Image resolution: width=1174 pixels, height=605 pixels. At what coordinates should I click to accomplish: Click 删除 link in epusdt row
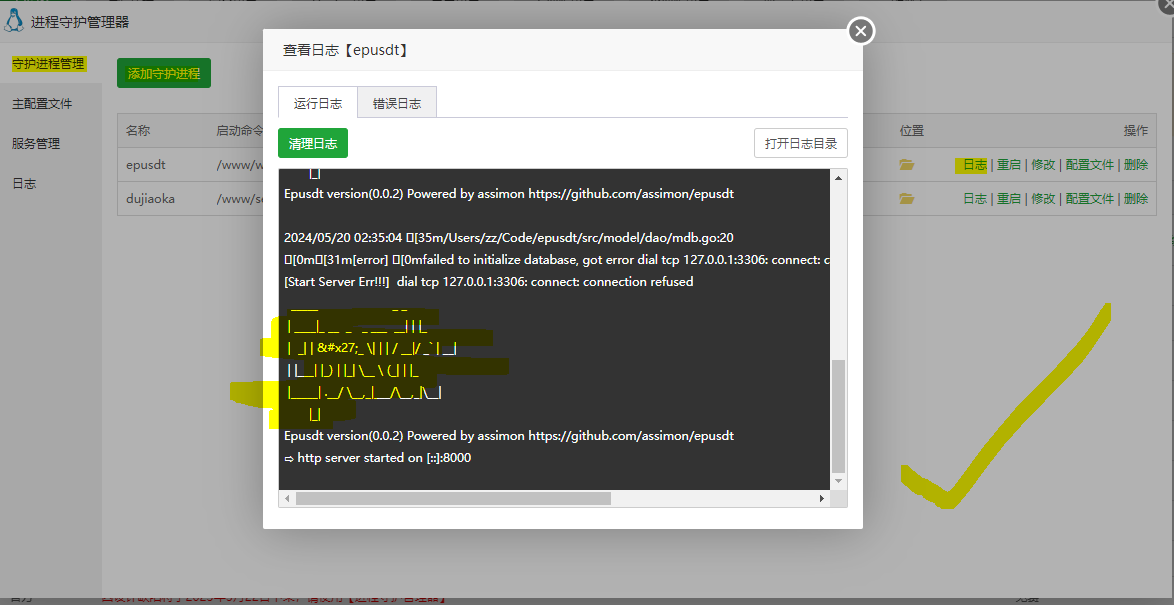pos(1136,165)
